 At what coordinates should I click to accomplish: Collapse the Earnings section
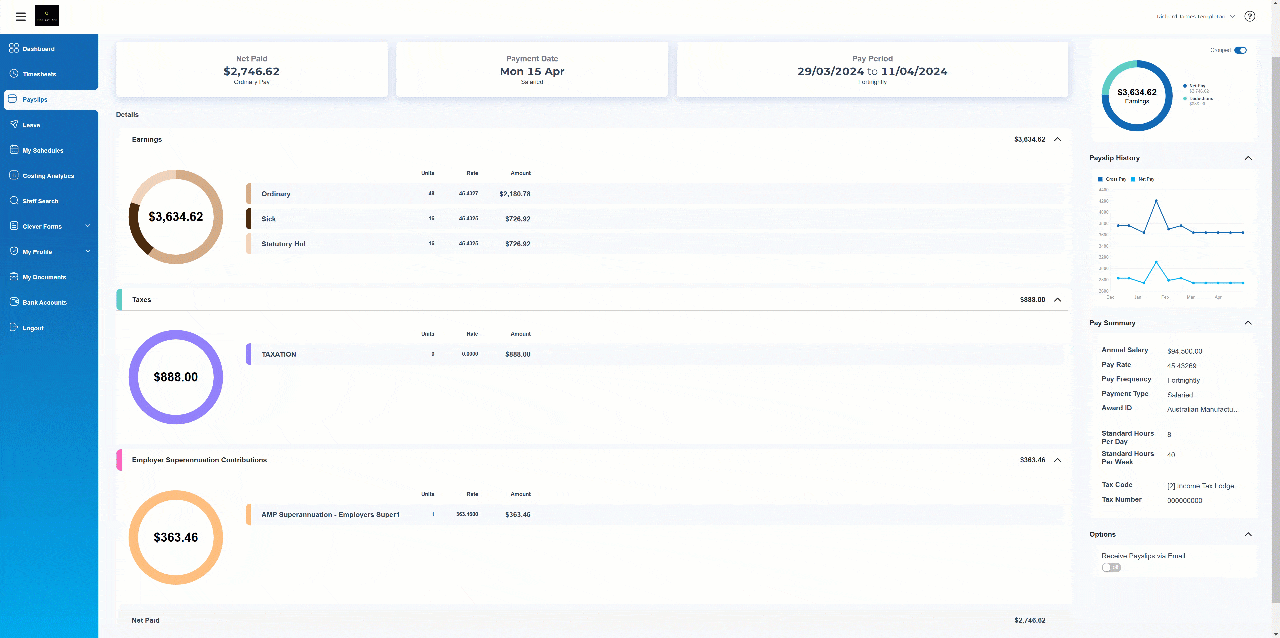1057,140
